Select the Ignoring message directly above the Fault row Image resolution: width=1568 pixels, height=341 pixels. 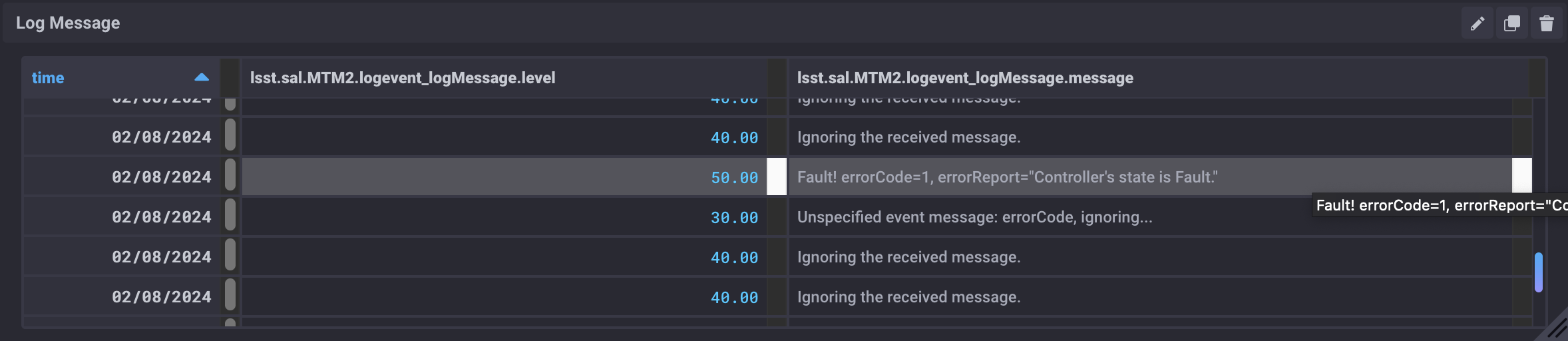pos(908,137)
